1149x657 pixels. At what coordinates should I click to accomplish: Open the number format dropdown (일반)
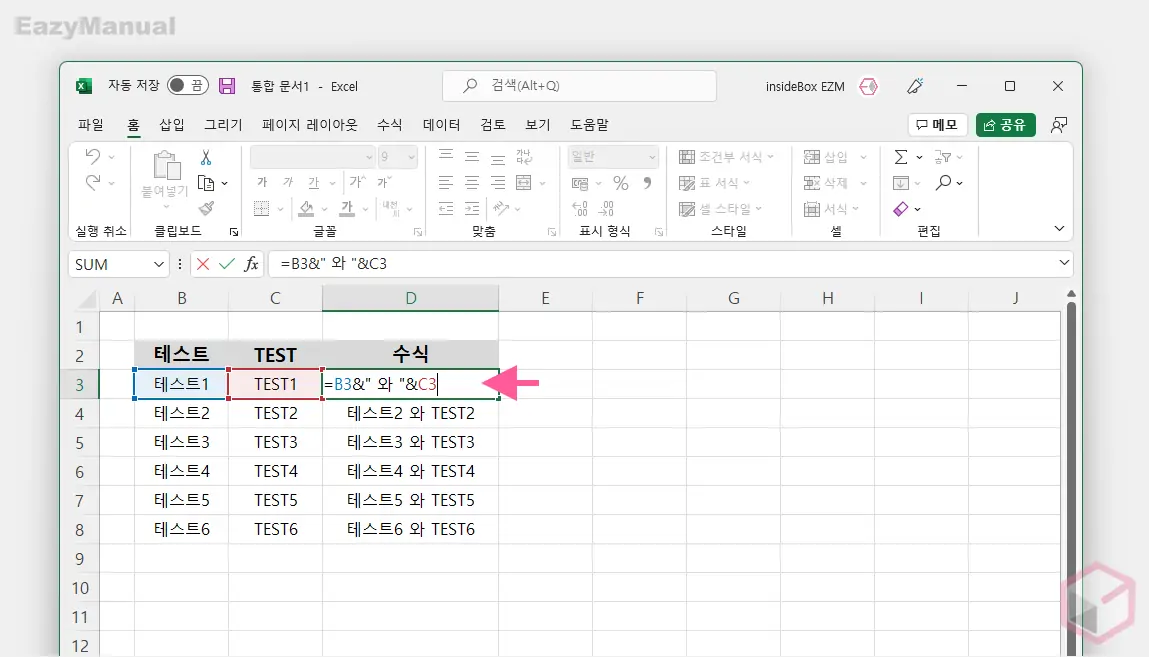(x=651, y=157)
